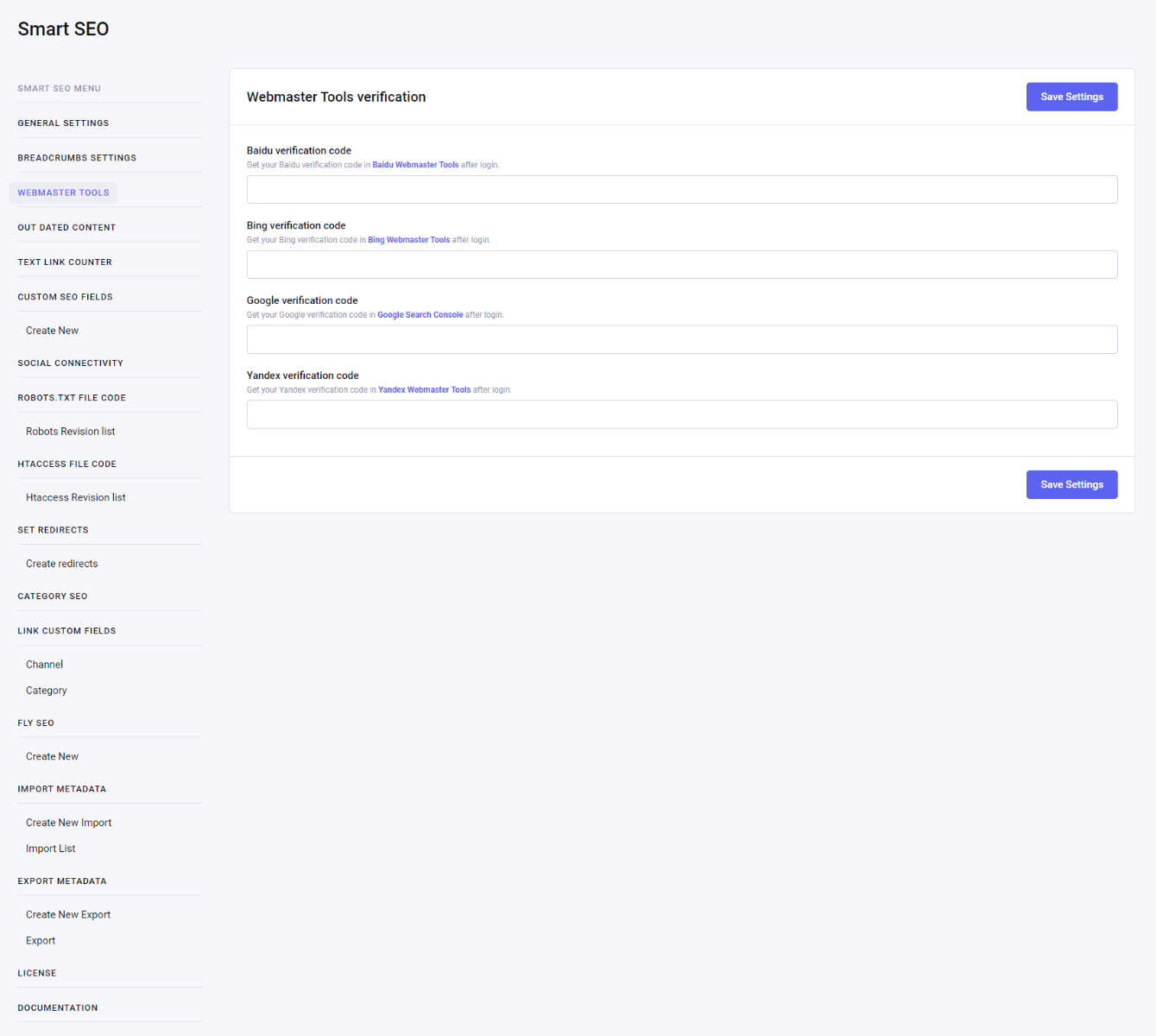Image resolution: width=1156 pixels, height=1036 pixels.
Task: Visit the Yandex Webmaster Tools link
Action: click(x=424, y=390)
